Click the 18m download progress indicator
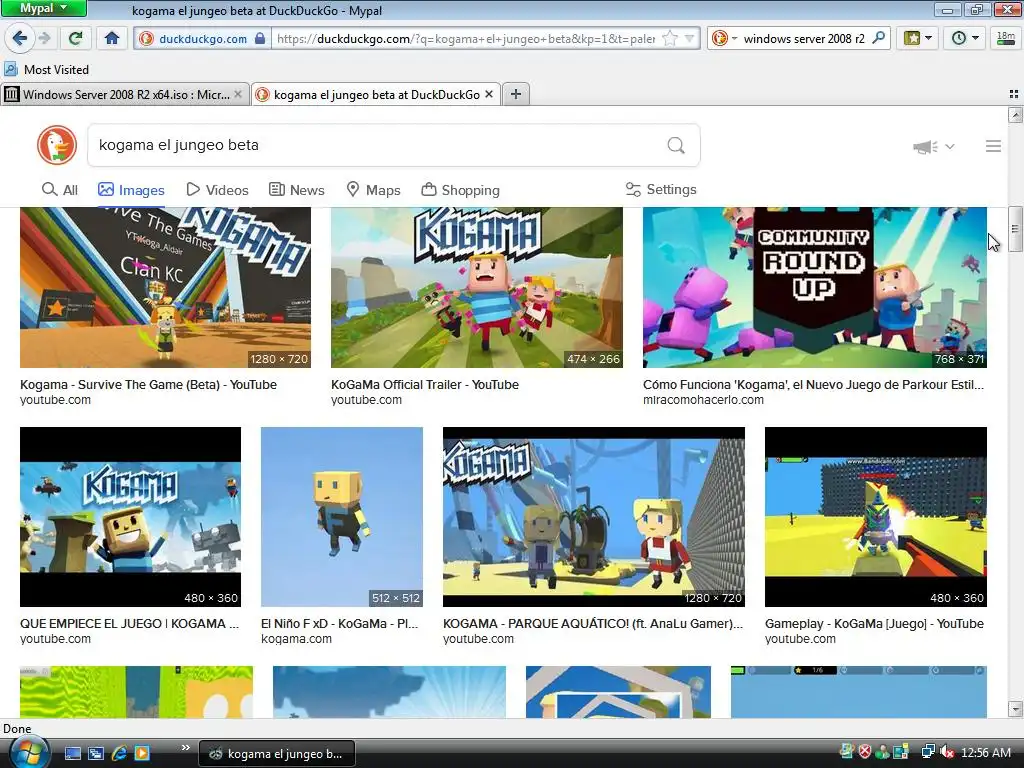This screenshot has width=1024, height=768. (x=1006, y=38)
